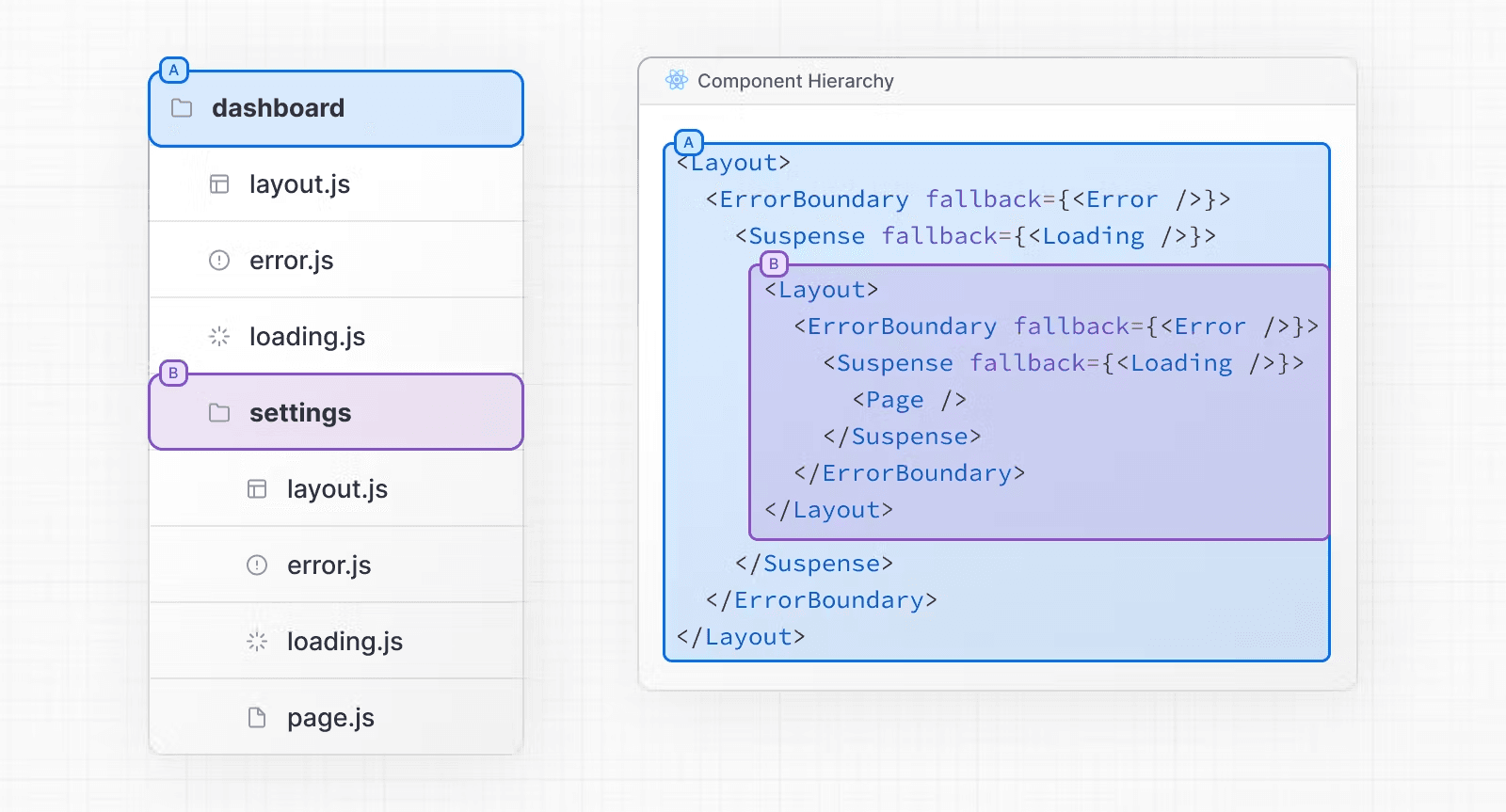Viewport: 1506px width, 812px height.
Task: Click the <Page /> line in the code
Action: point(909,400)
